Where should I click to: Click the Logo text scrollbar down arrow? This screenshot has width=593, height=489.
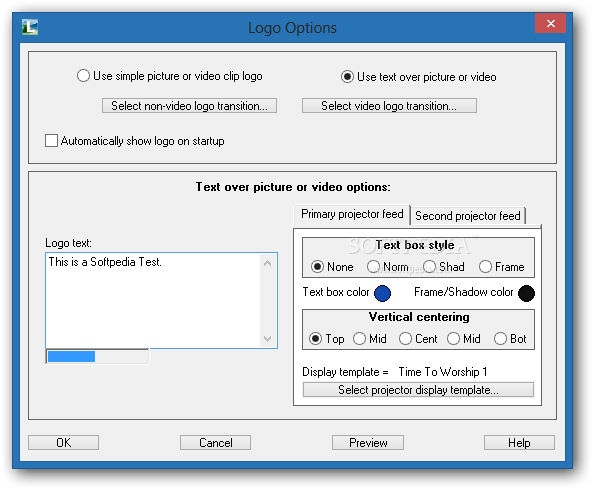267,338
